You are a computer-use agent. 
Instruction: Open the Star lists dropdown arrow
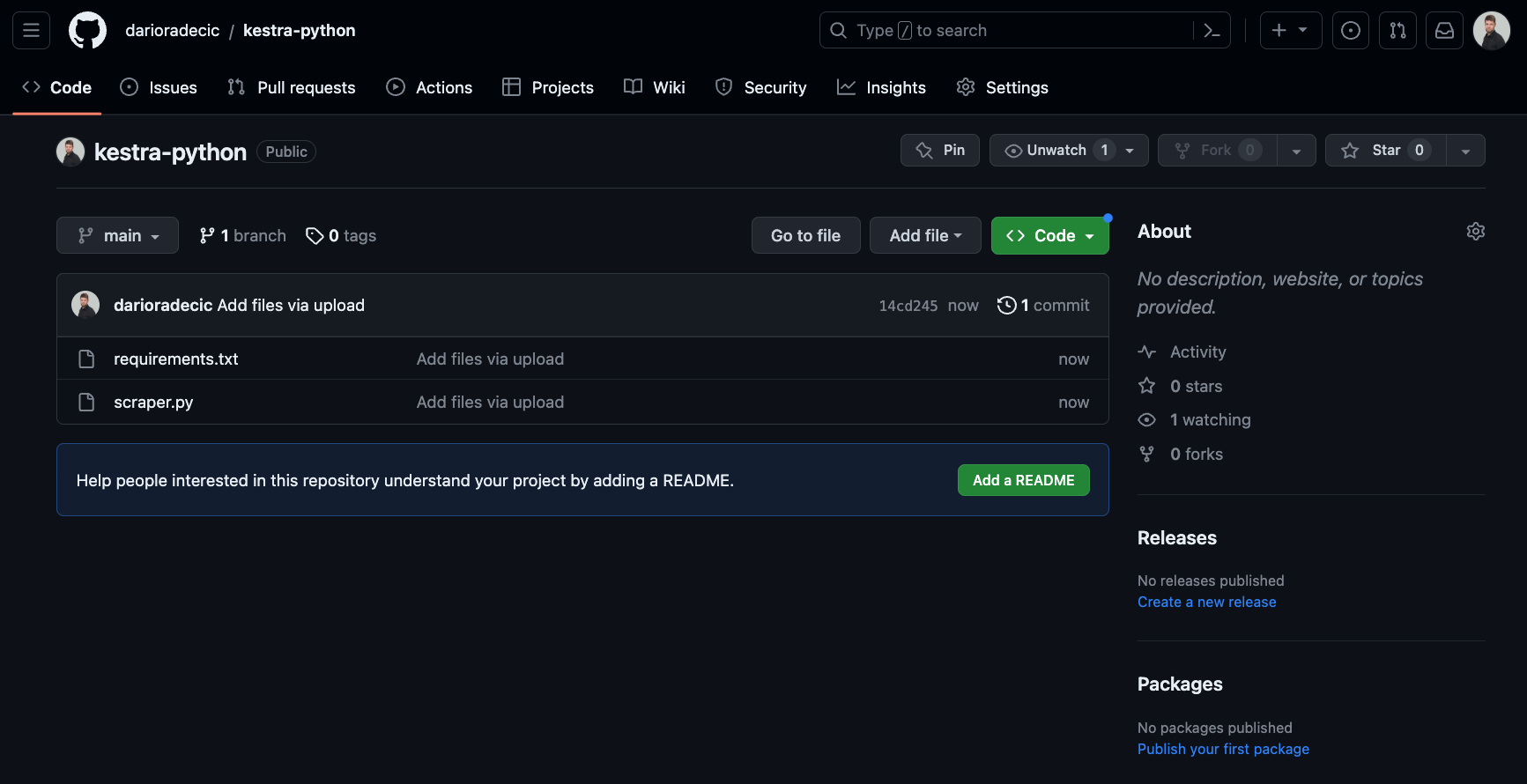pos(1465,151)
